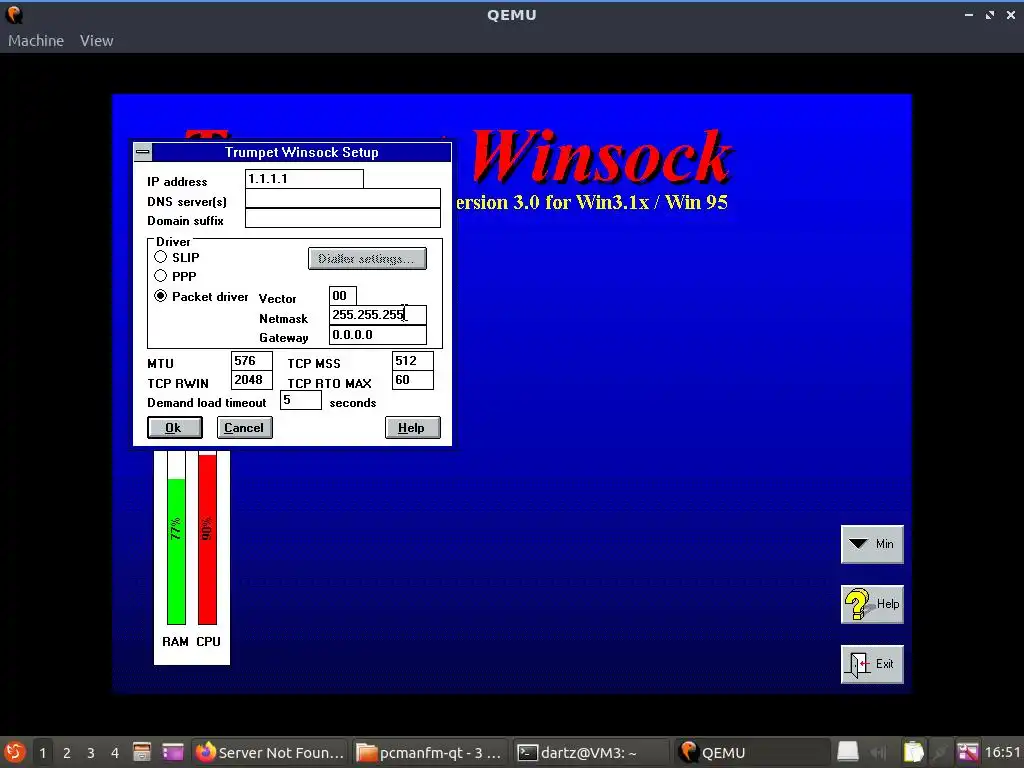Click the 16:51 clock in taskbar

pos(1002,752)
